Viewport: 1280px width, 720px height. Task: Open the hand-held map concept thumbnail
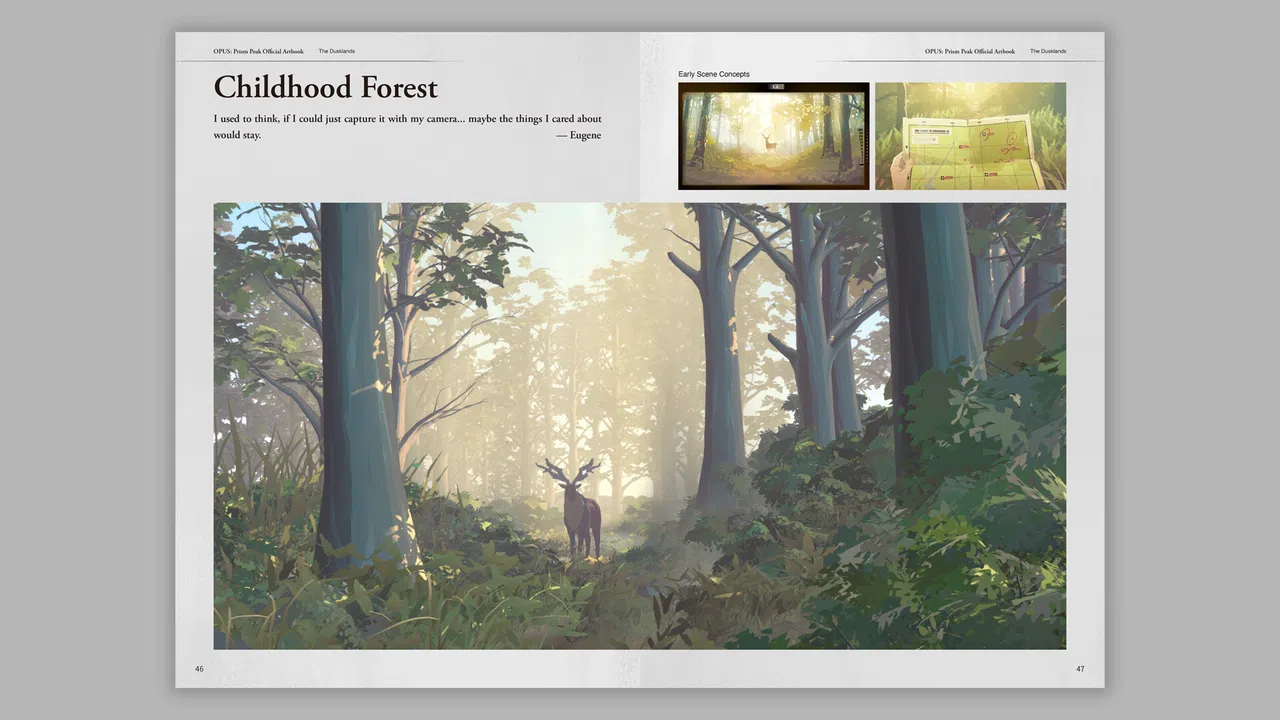click(x=970, y=136)
